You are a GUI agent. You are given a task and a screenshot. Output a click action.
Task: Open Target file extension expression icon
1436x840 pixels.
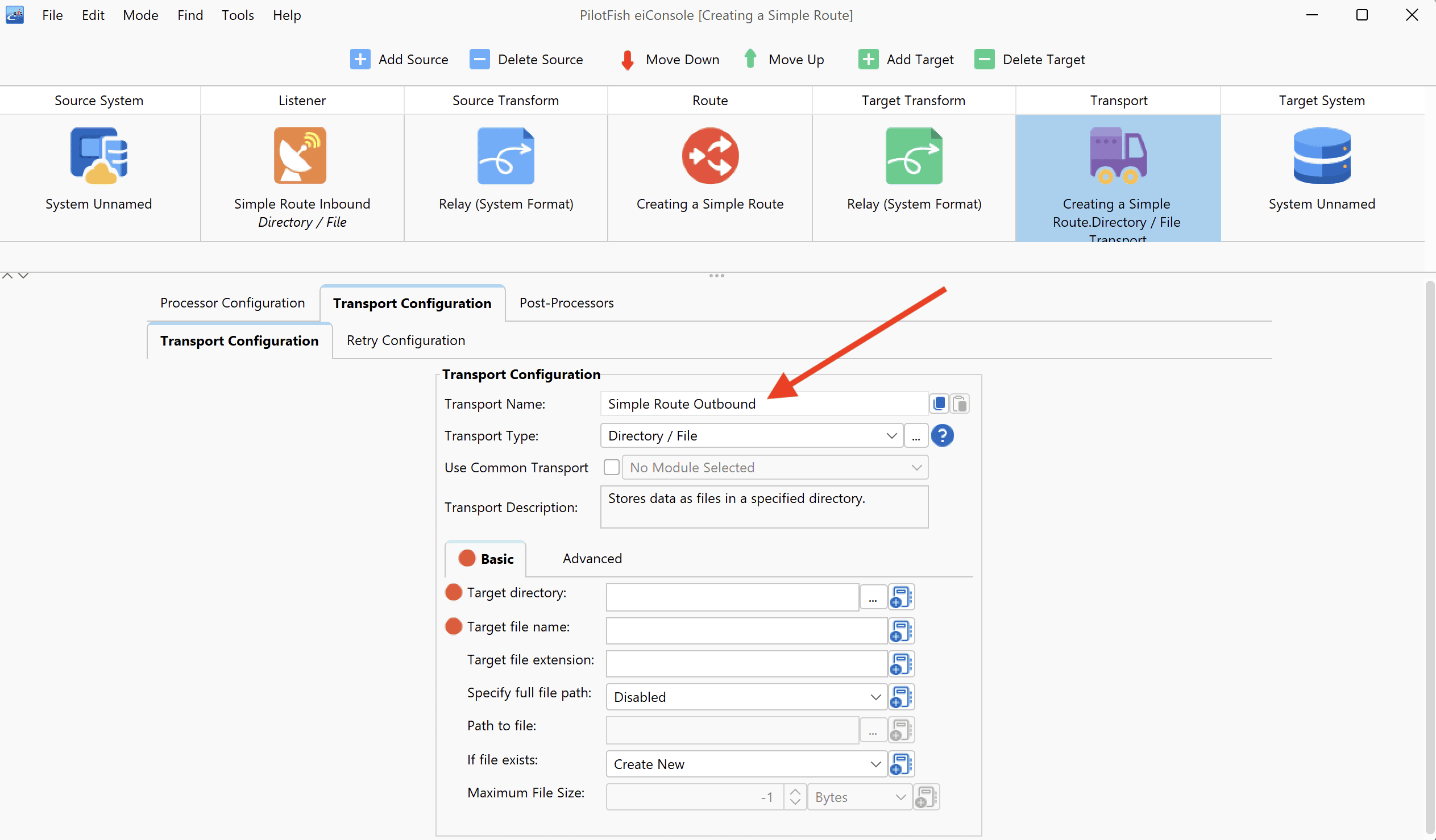pos(902,664)
